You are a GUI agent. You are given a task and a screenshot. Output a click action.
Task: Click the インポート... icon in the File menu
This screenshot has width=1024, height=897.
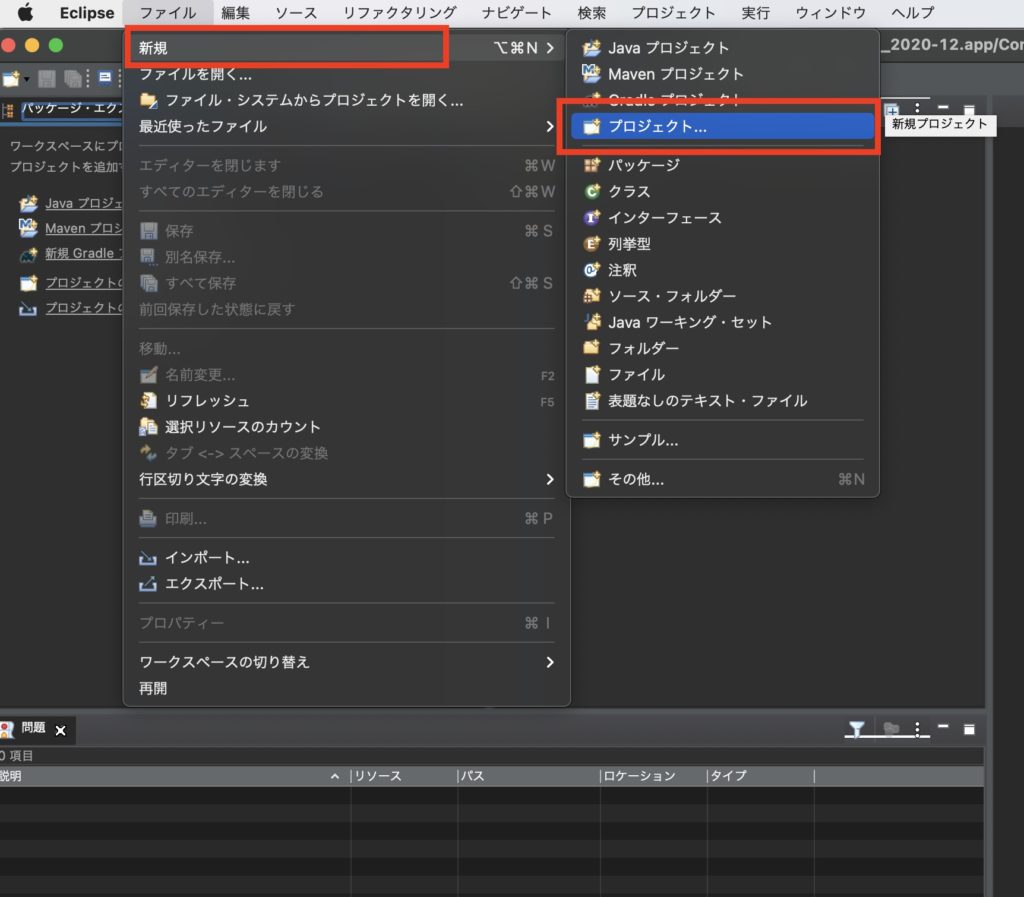[x=148, y=558]
